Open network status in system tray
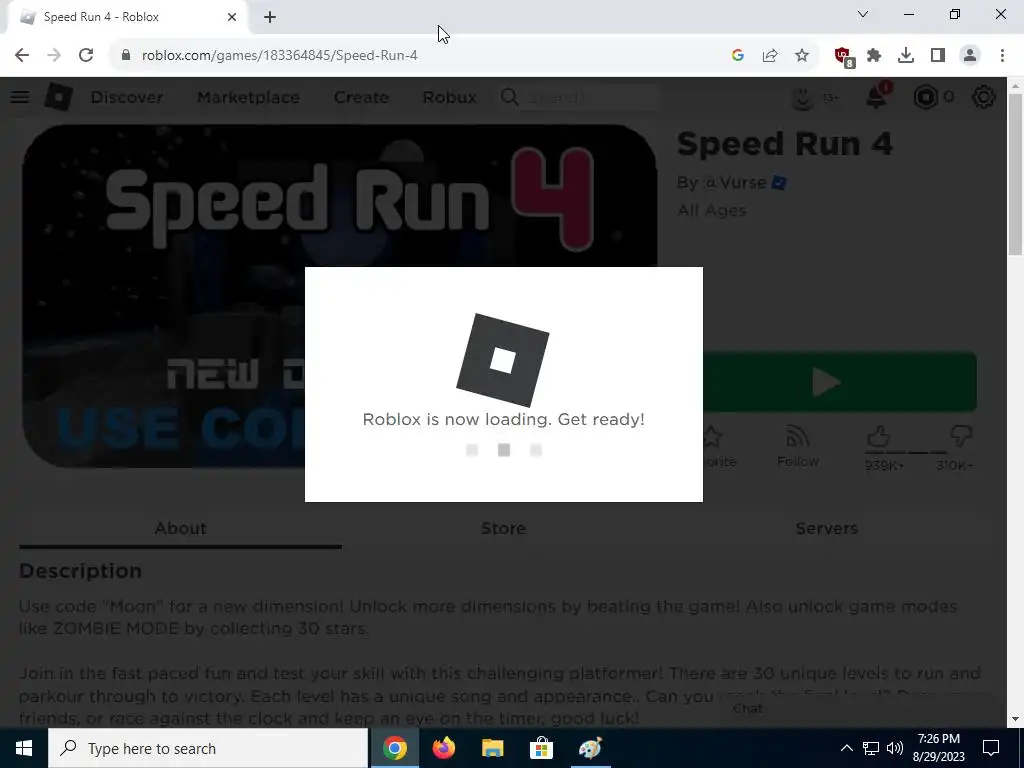This screenshot has height=768, width=1024. [x=871, y=748]
